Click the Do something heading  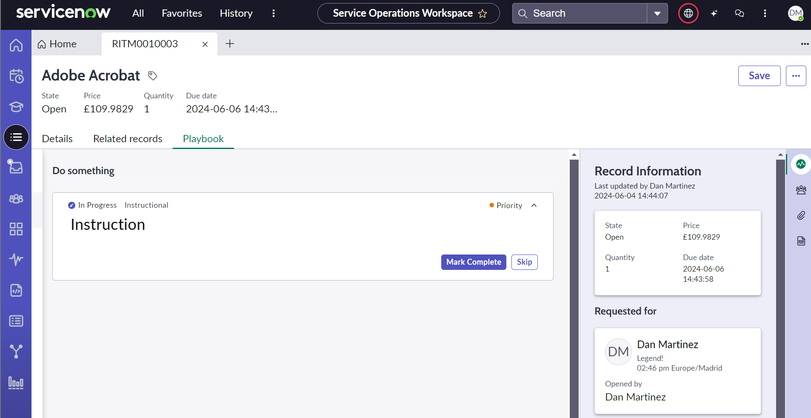83,171
